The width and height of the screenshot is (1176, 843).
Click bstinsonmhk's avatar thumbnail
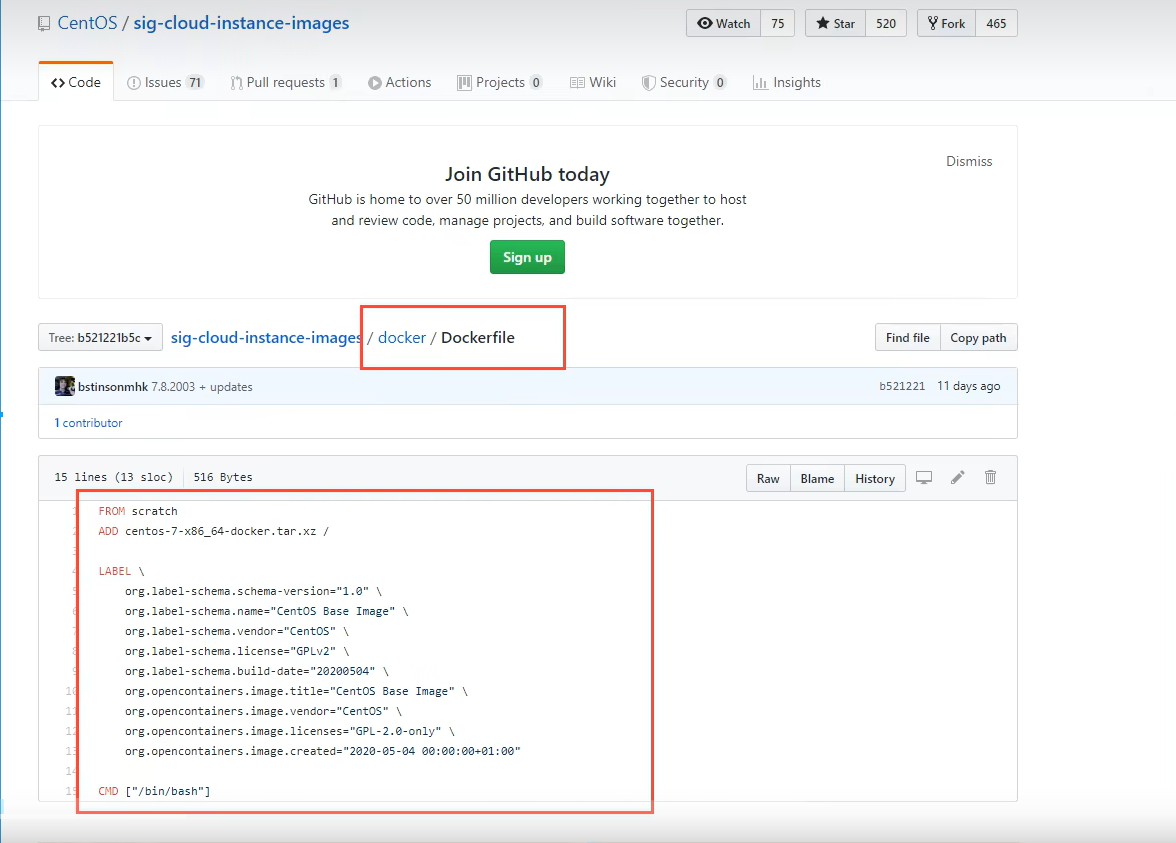point(64,387)
